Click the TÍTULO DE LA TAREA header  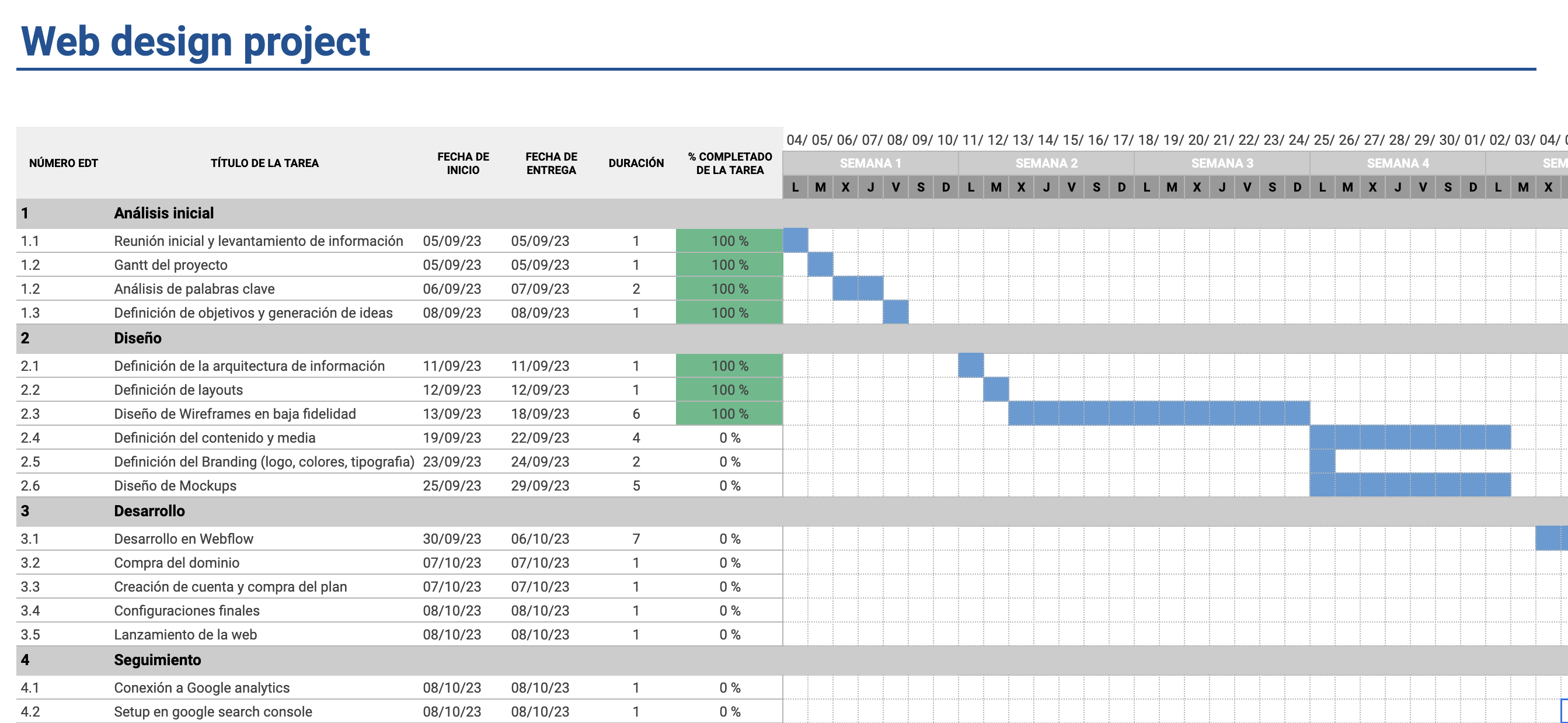click(x=265, y=164)
